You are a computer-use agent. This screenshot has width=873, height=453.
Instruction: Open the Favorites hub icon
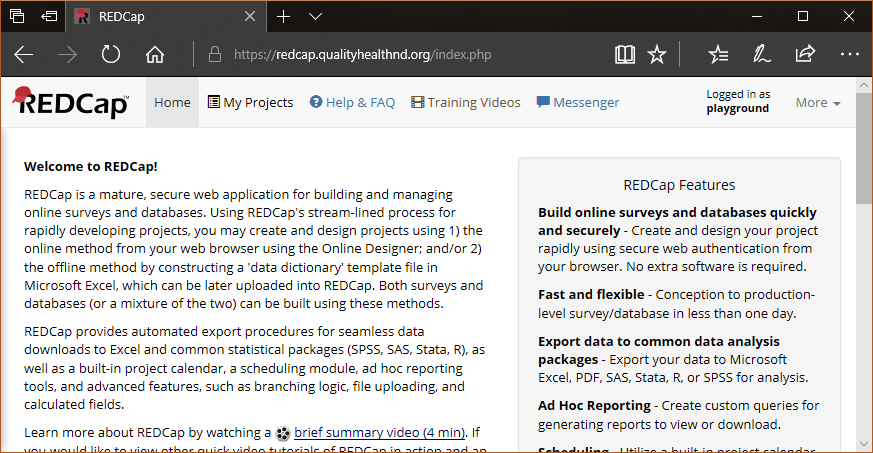718,55
